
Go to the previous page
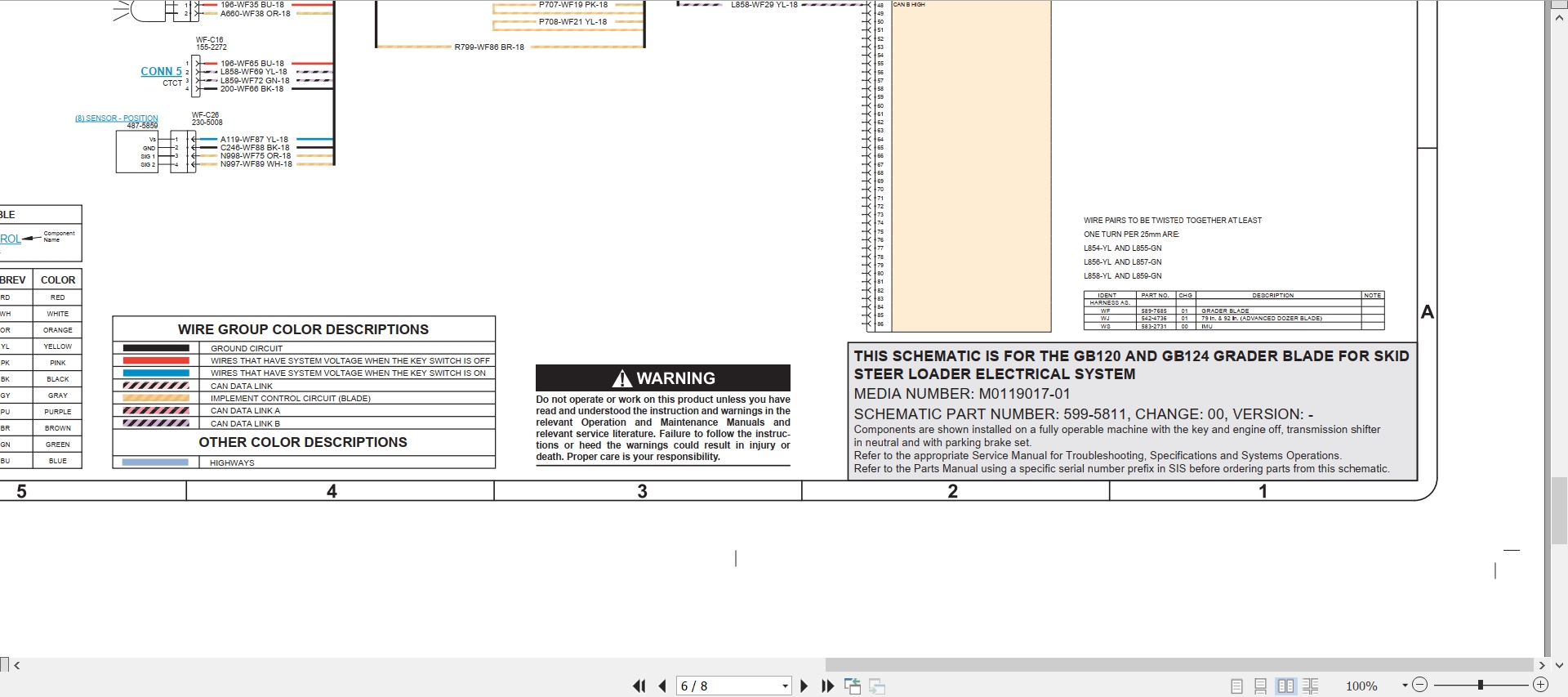click(662, 686)
